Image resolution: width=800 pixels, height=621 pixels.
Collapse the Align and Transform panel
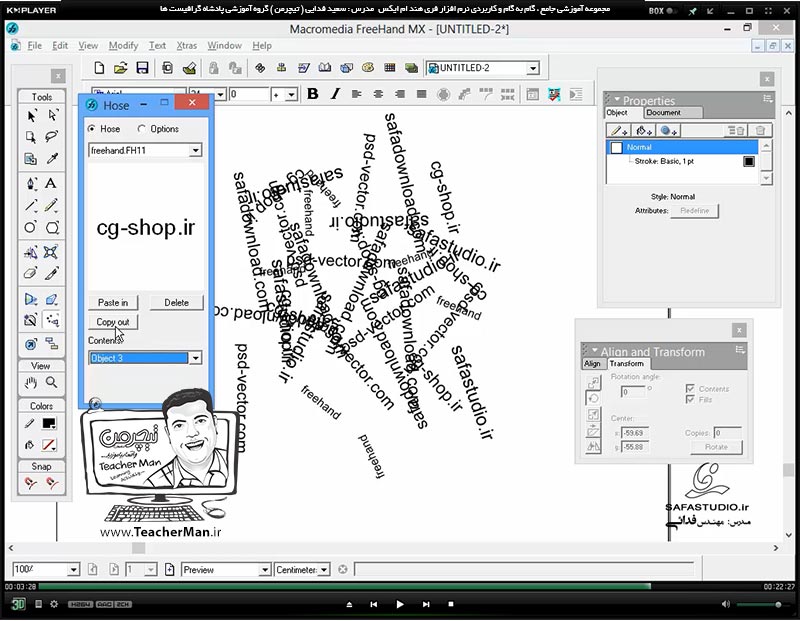(594, 351)
